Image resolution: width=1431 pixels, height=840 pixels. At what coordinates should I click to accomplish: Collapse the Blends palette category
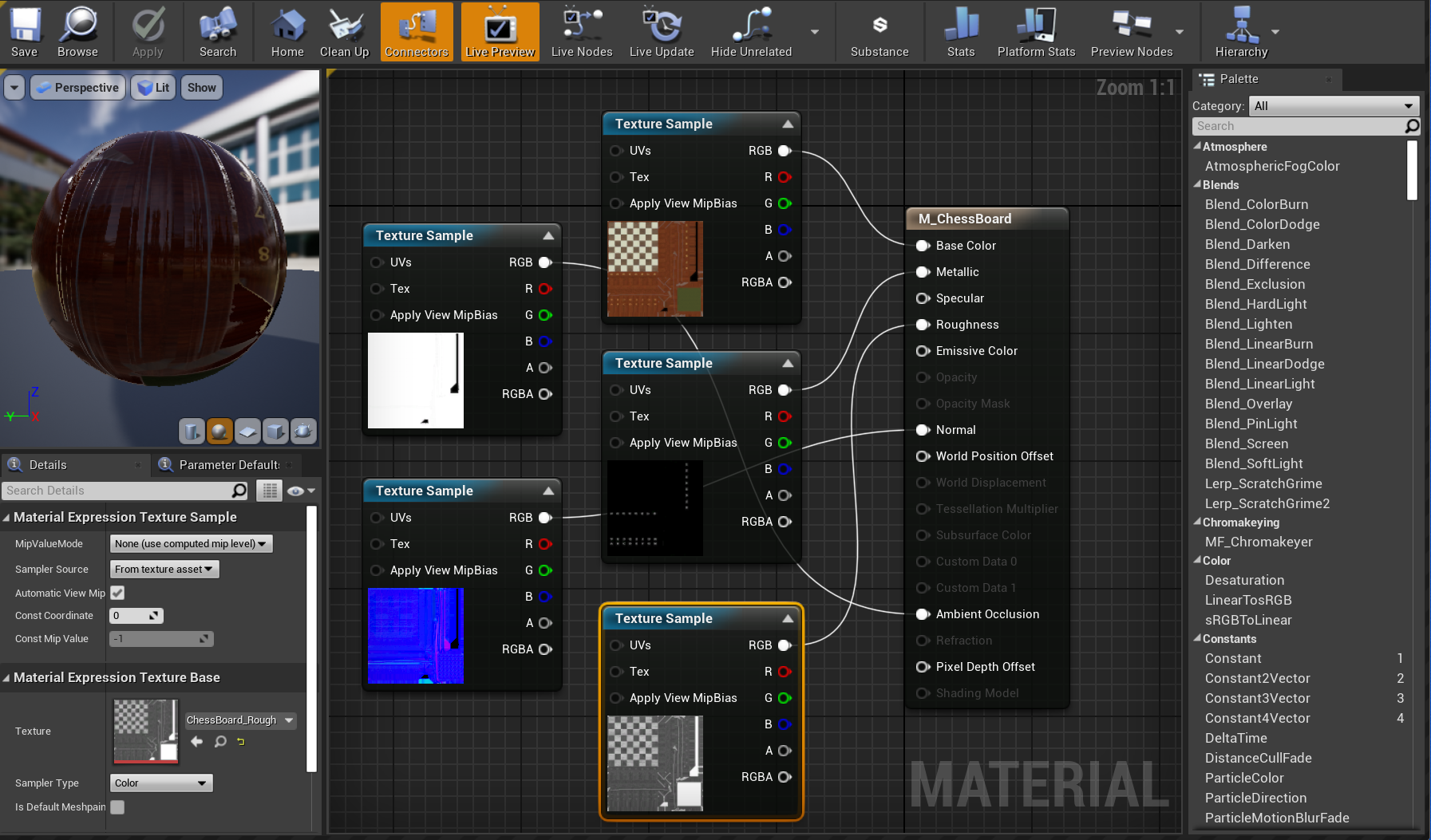(1197, 185)
